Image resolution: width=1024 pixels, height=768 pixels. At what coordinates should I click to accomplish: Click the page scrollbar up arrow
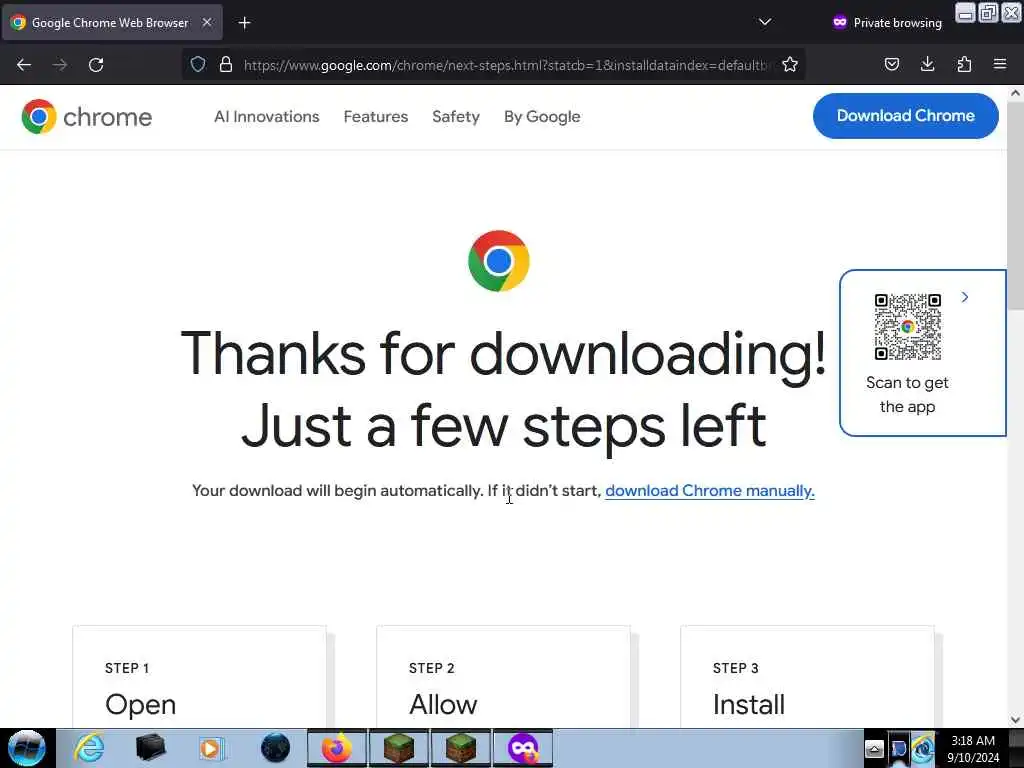pyautogui.click(x=1016, y=93)
